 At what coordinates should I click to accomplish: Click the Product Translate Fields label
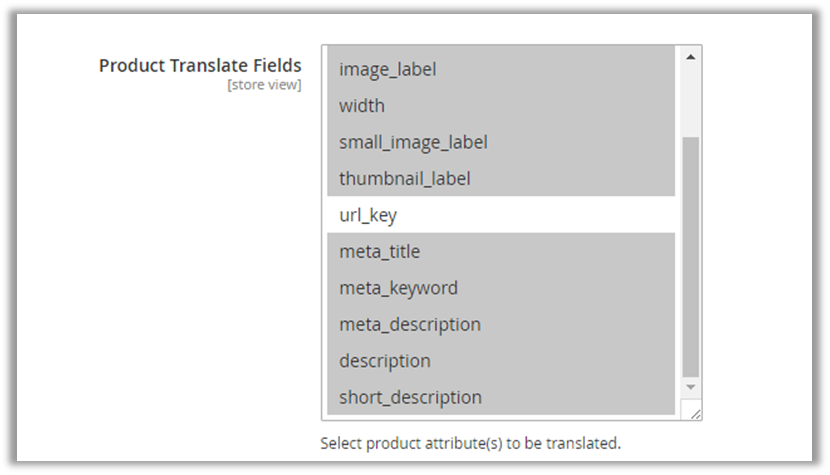point(200,65)
